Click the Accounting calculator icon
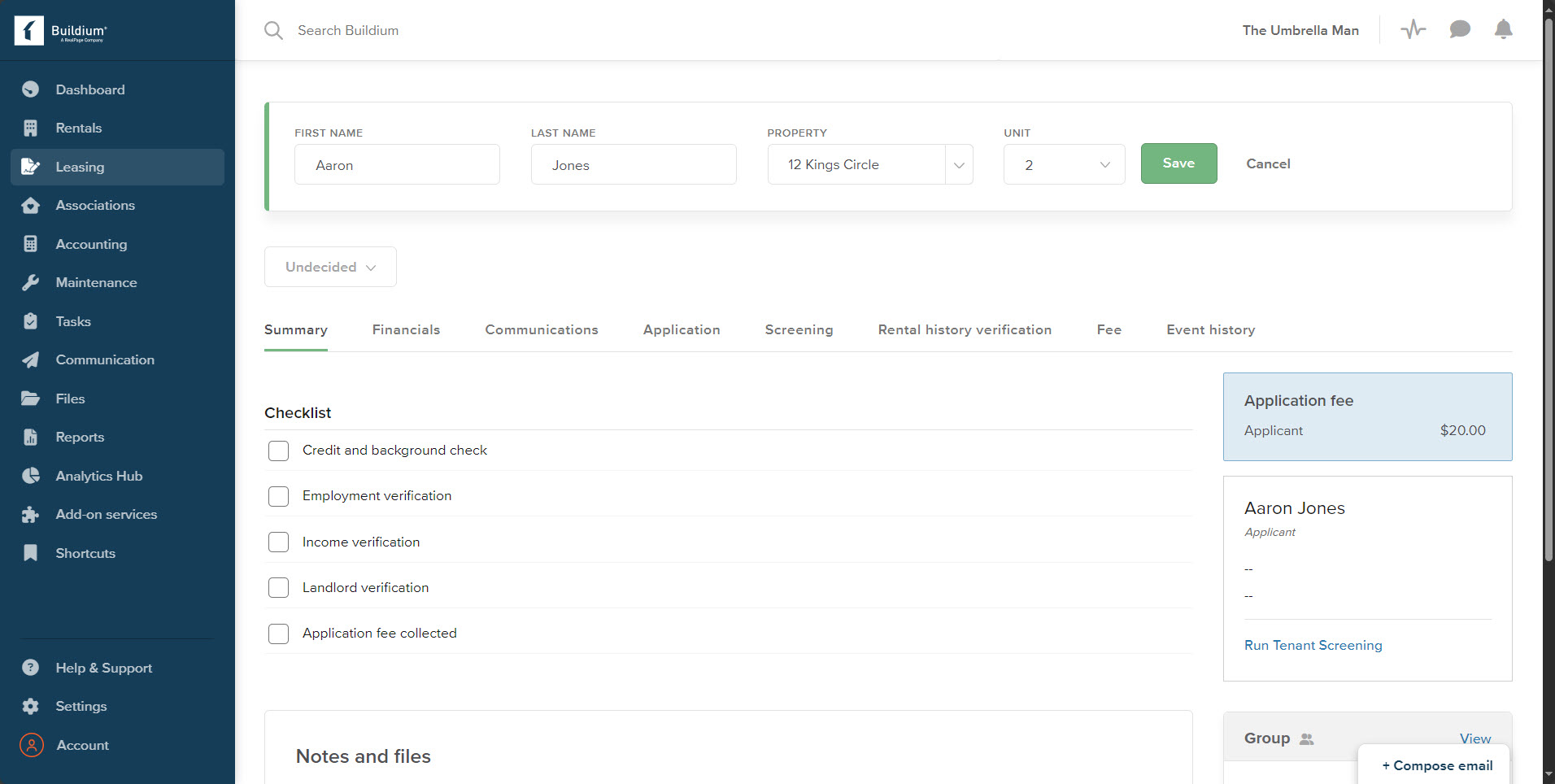 [31, 244]
